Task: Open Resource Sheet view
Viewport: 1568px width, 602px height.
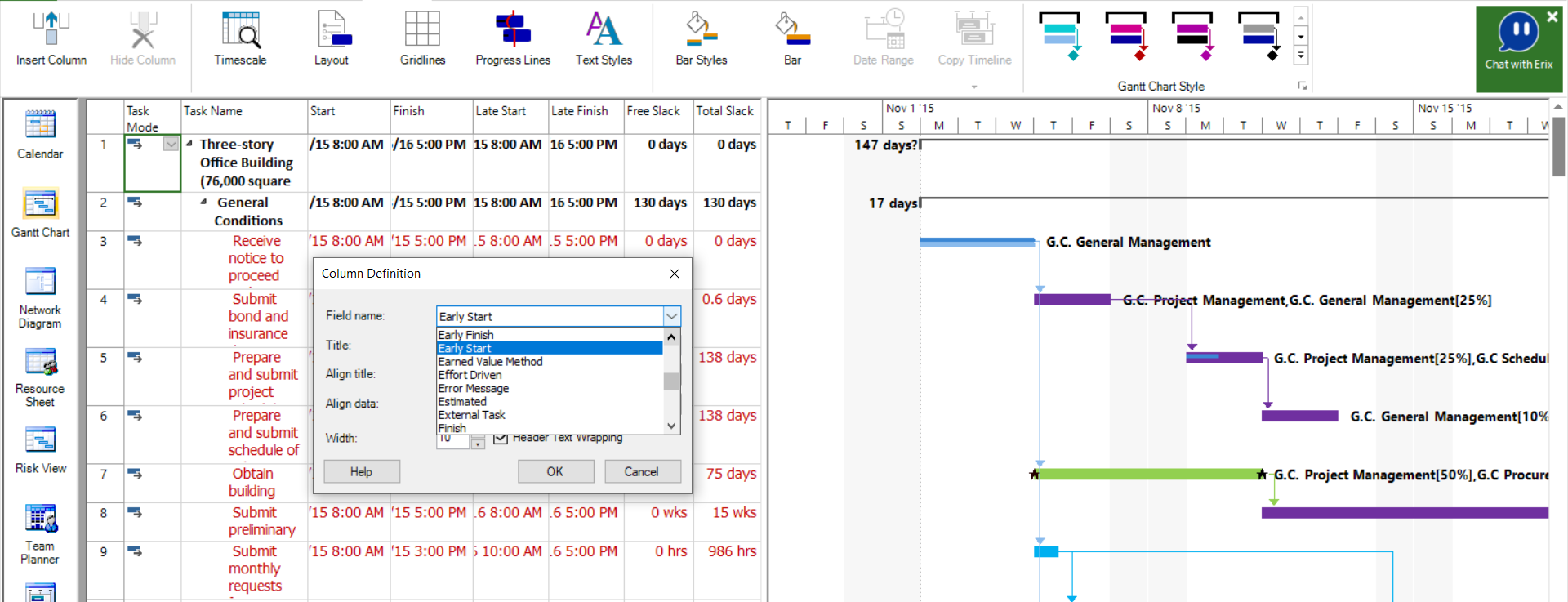Action: [x=40, y=377]
